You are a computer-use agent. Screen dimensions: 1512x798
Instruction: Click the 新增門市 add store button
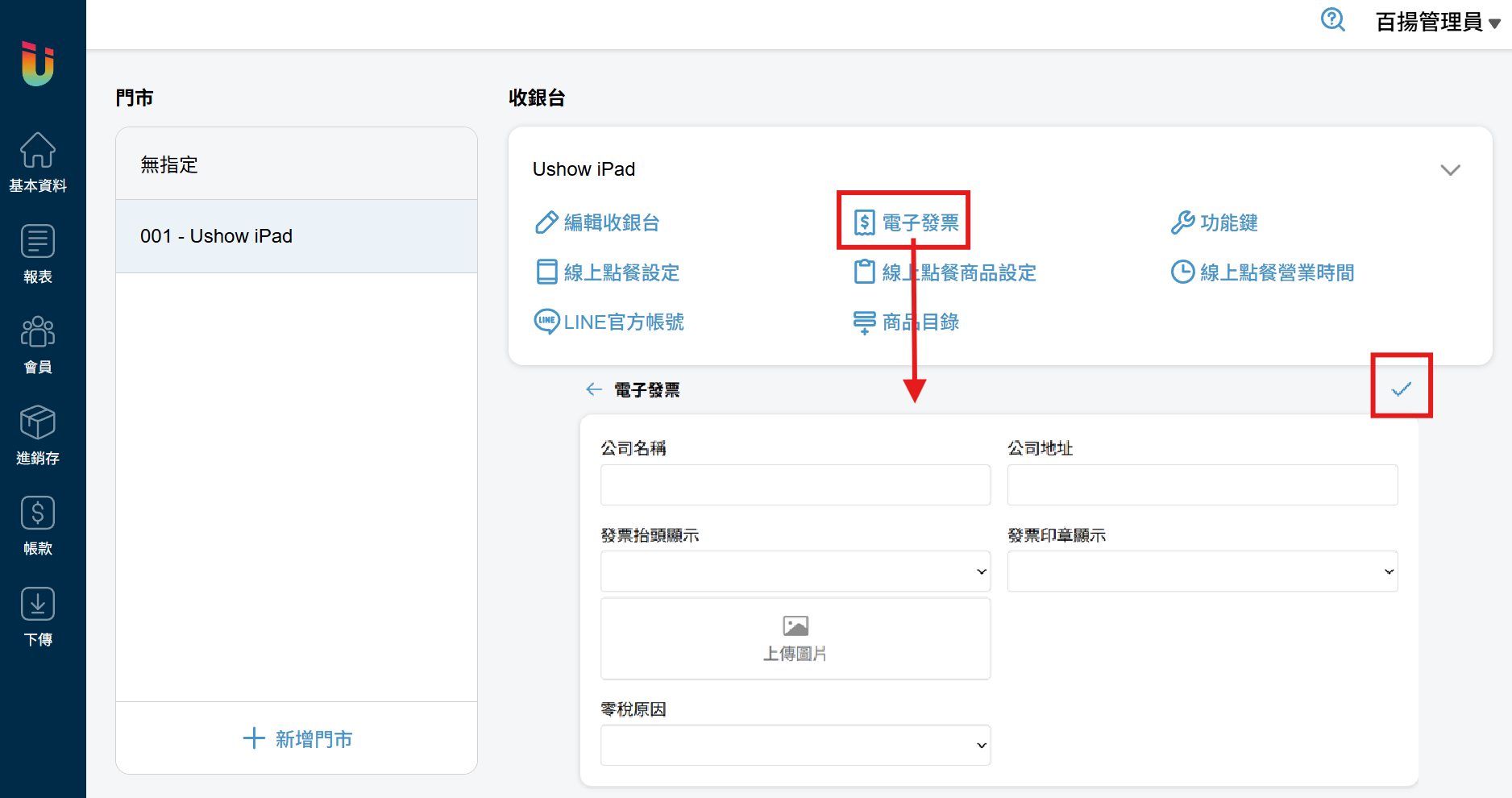click(297, 738)
